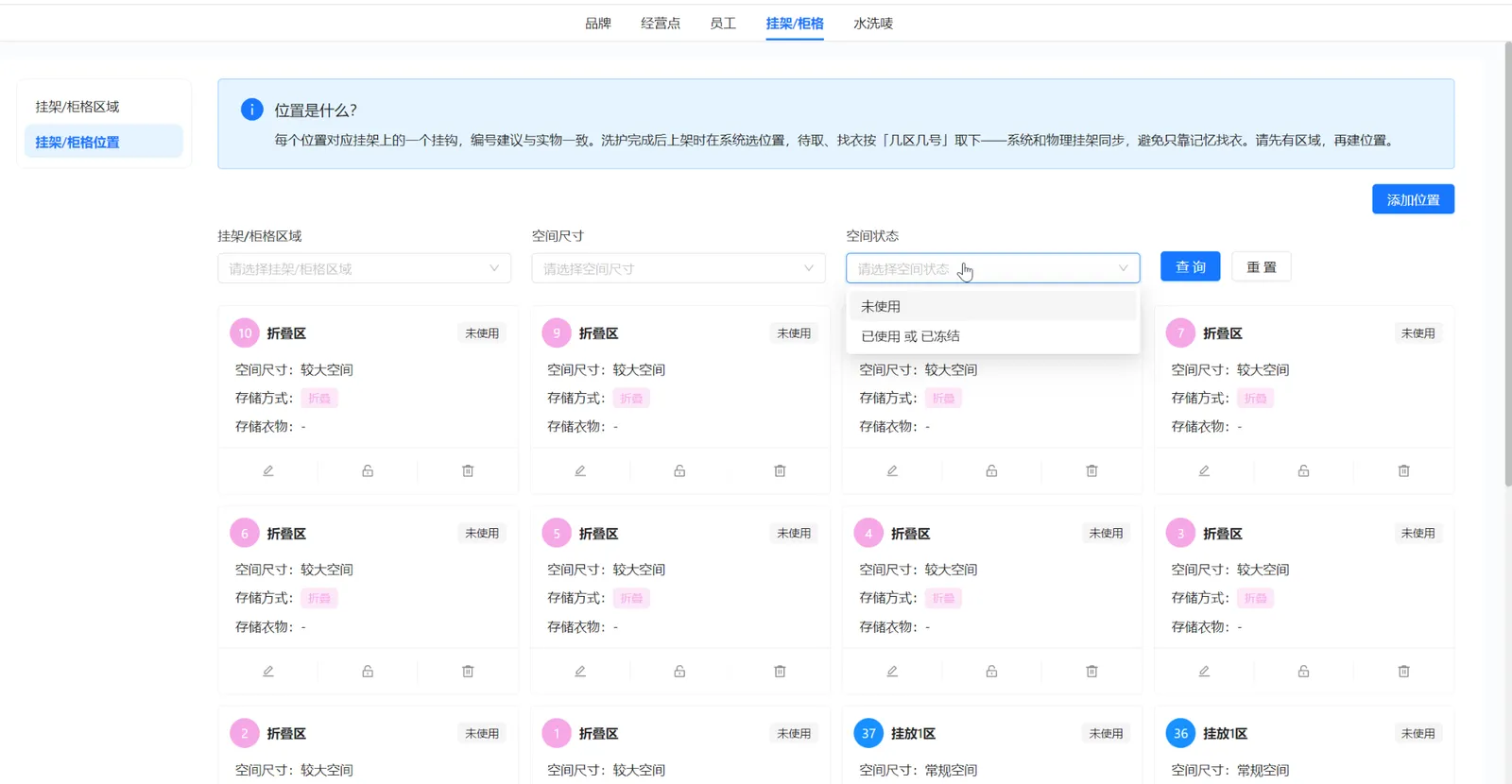The height and width of the screenshot is (784, 1512).
Task: Edit position 7 in 折叠区
Action: tap(1204, 470)
